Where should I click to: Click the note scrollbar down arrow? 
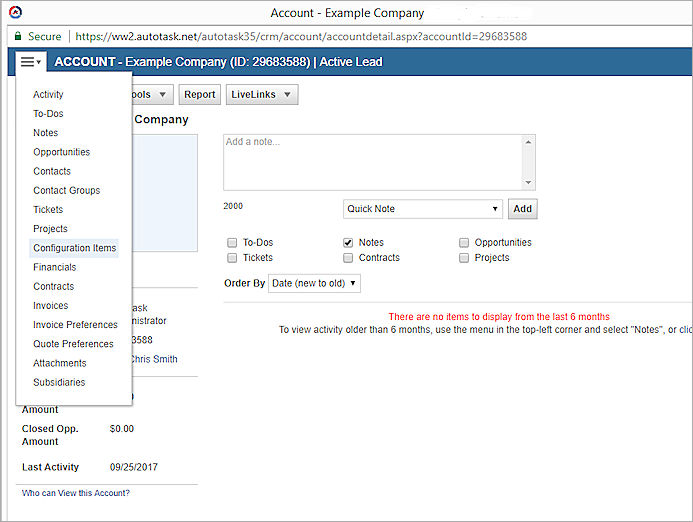coord(529,183)
